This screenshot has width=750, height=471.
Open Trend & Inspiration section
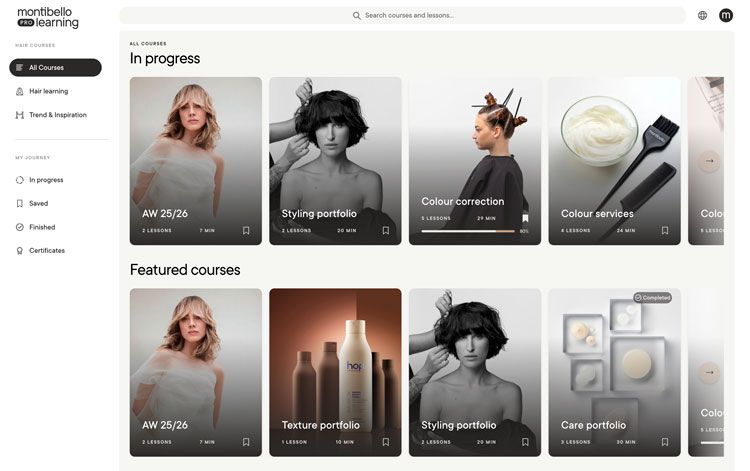57,115
